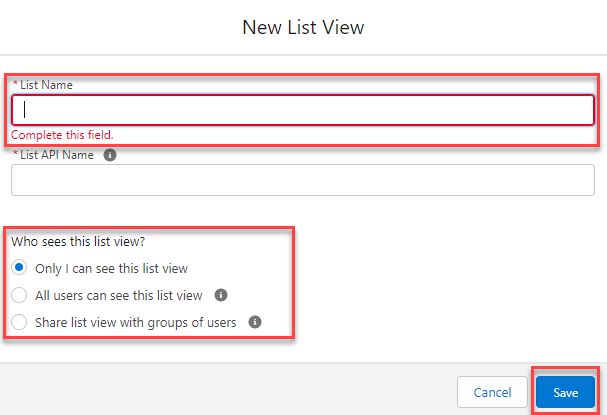This screenshot has height=415, width=607.
Task: Click the 'Complete this field.' error message
Action: tap(62, 135)
